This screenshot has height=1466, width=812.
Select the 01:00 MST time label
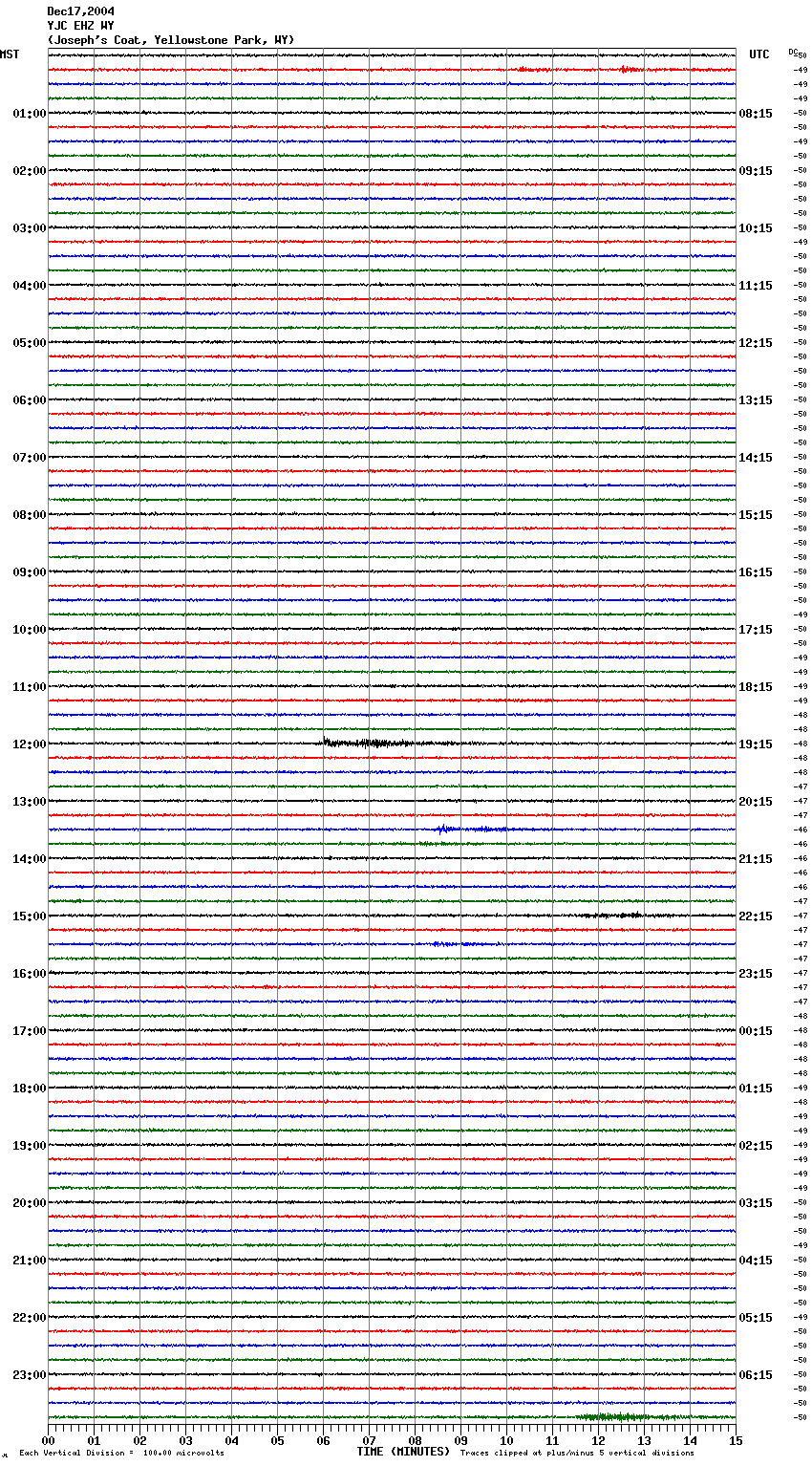pyautogui.click(x=30, y=114)
